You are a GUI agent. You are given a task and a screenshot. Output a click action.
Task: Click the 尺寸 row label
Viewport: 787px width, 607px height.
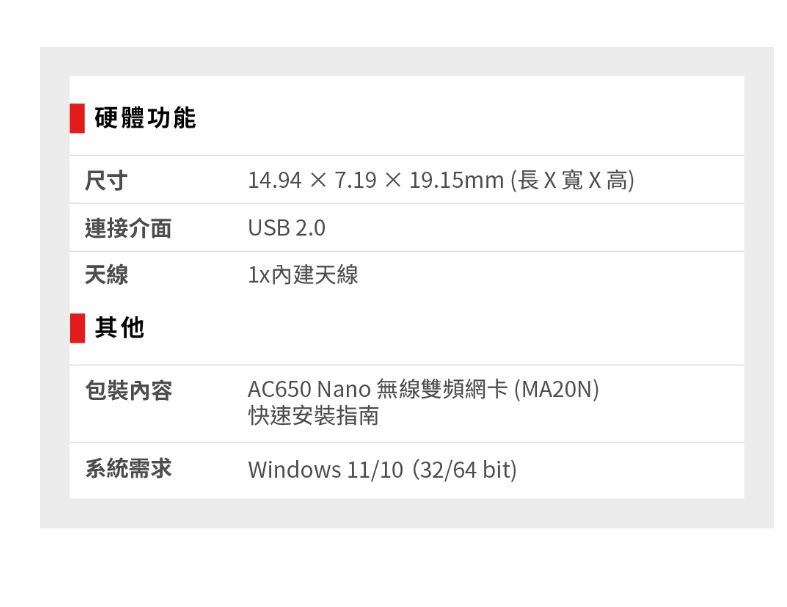click(x=106, y=181)
